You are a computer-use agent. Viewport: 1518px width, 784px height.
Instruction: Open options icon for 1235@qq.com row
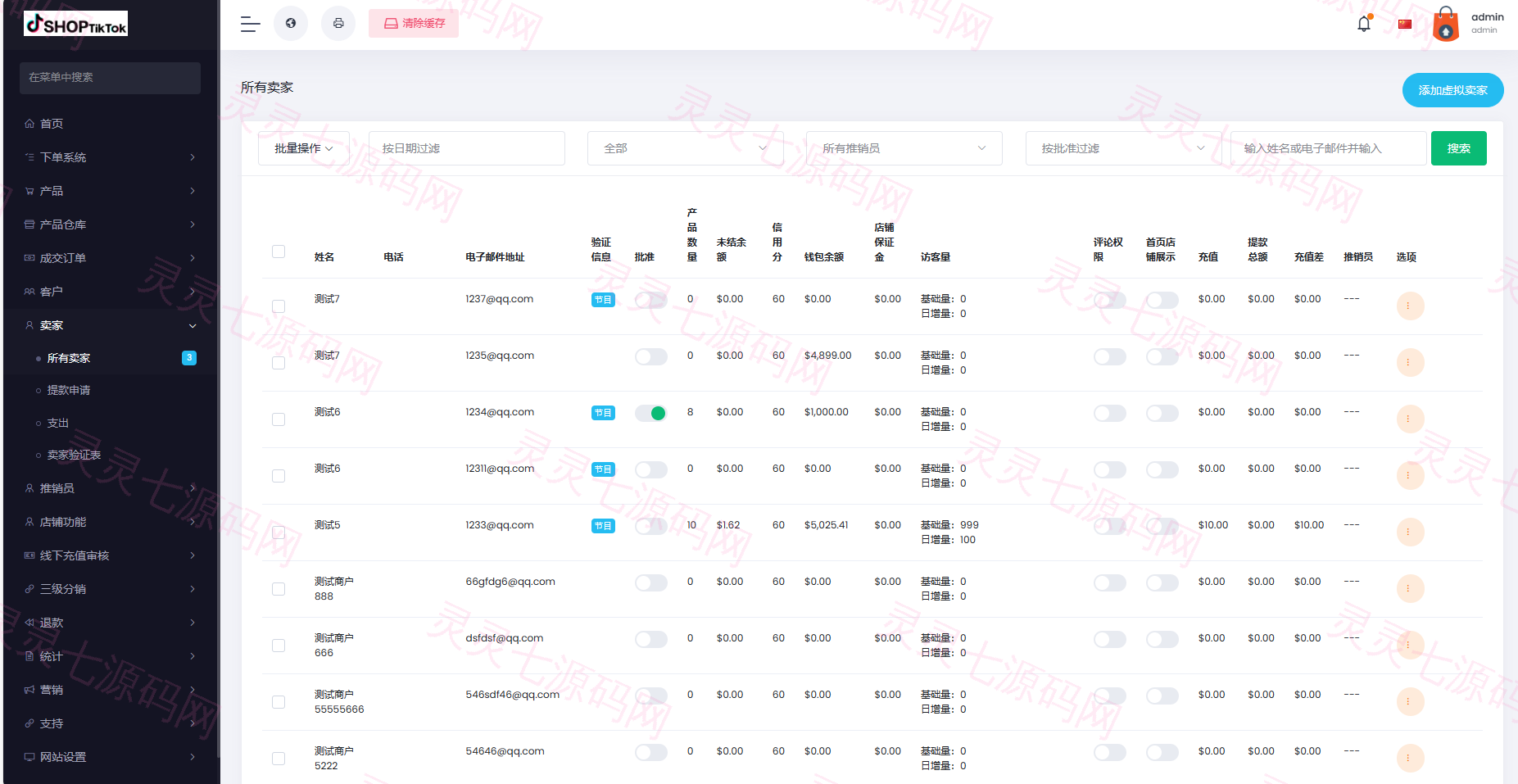pos(1410,363)
